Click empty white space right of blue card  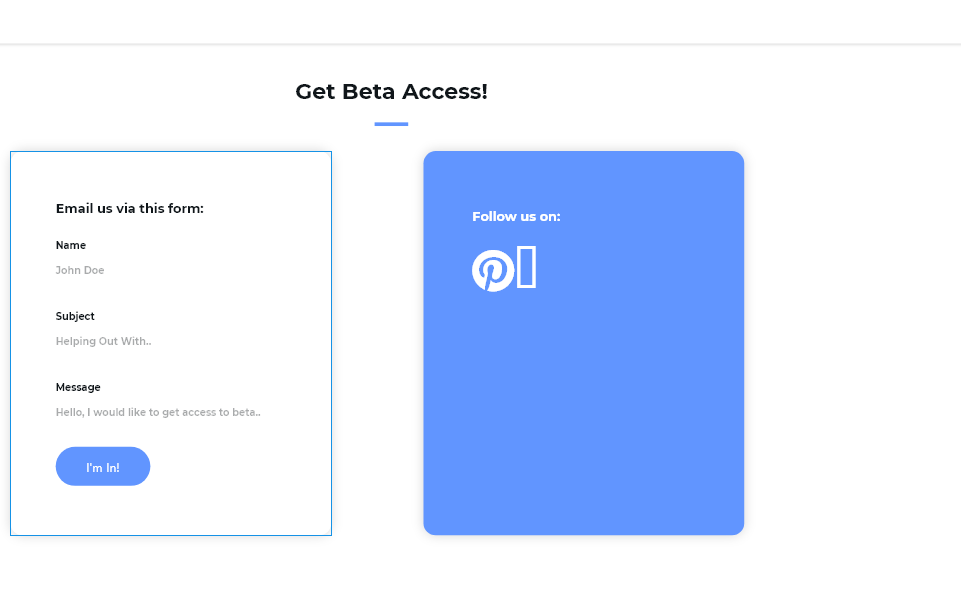point(850,340)
